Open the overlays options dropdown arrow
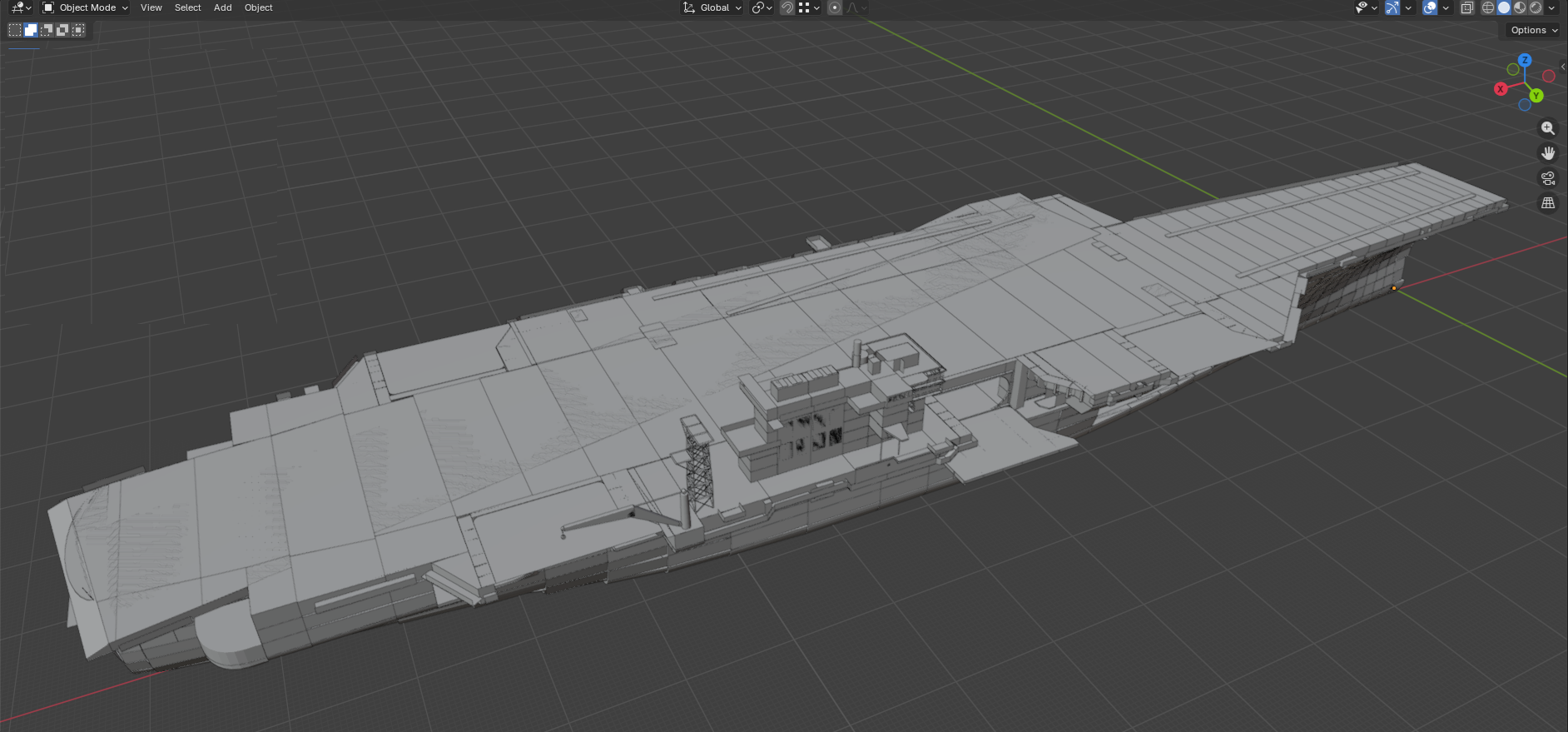 point(1446,7)
